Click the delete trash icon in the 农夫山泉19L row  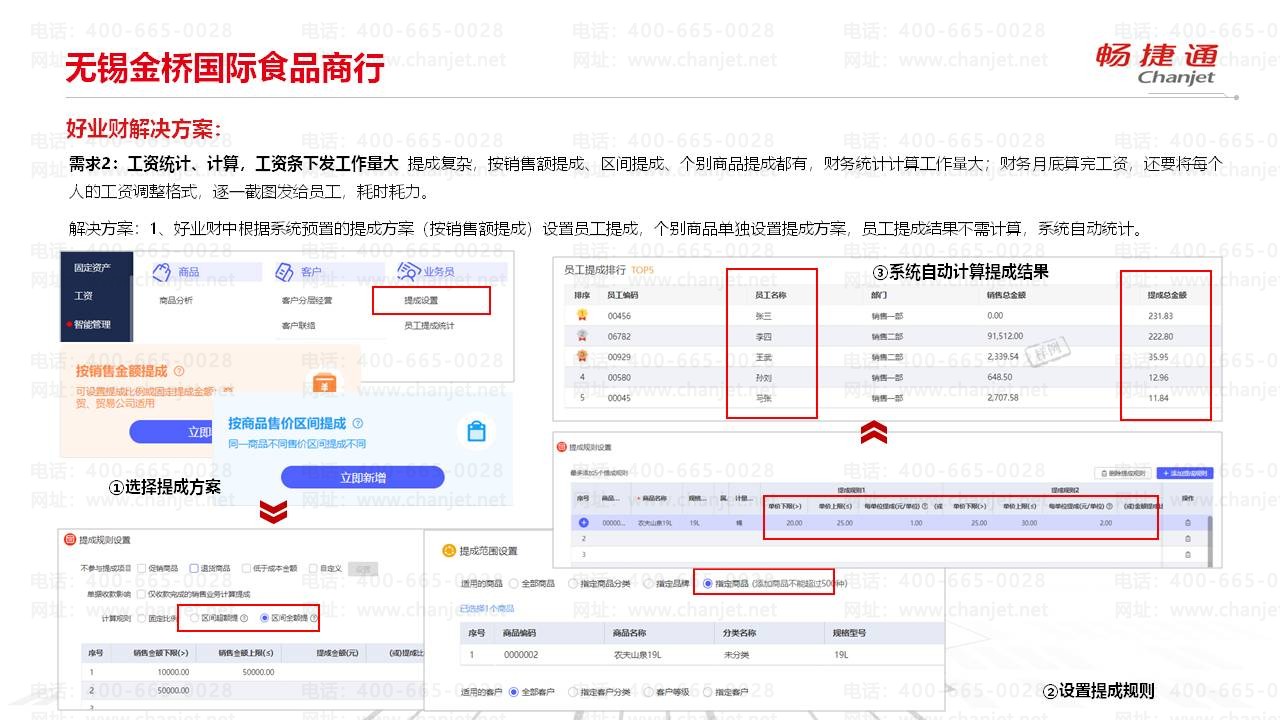pos(1187,523)
